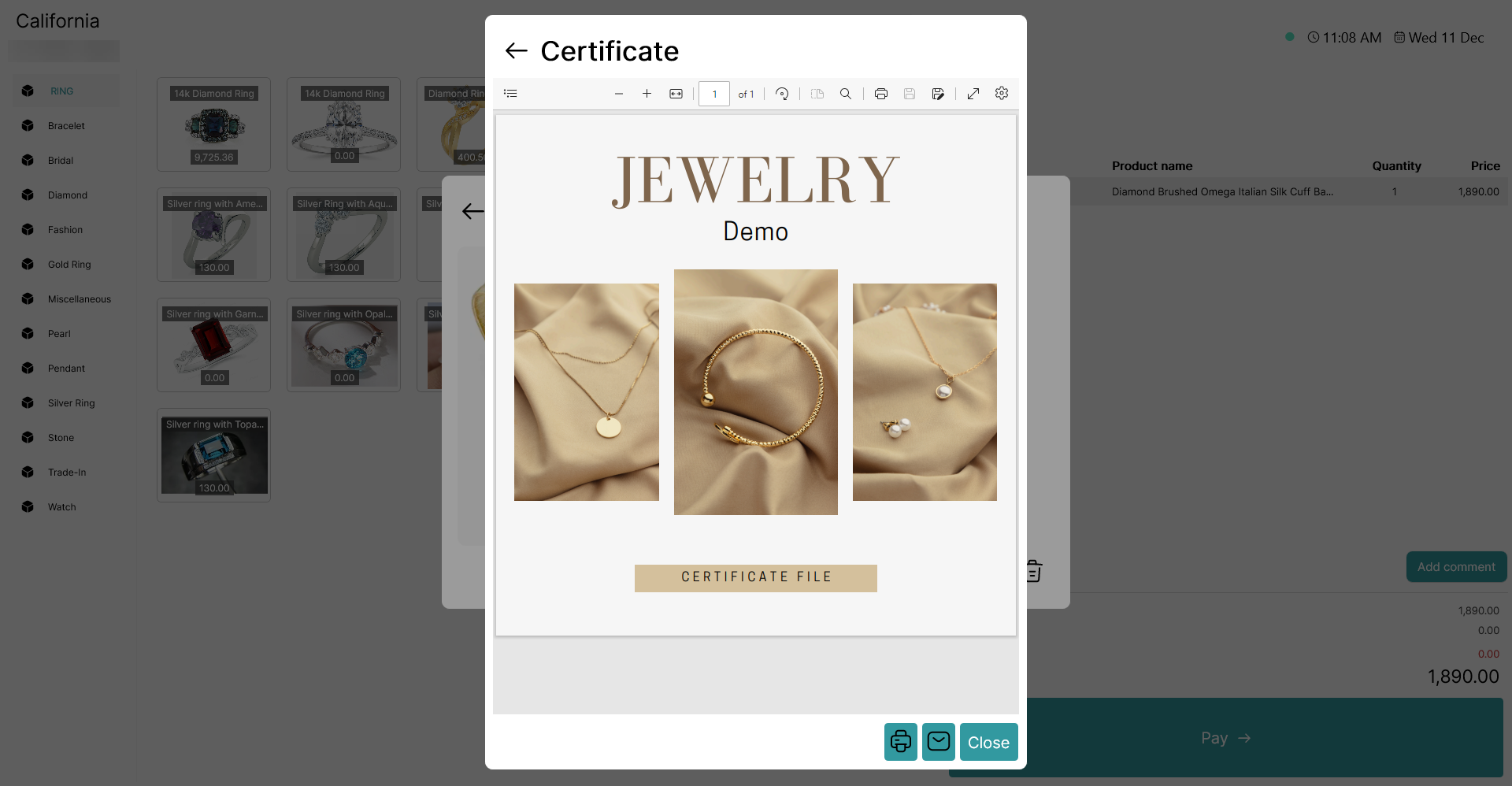Click the California store title

pyautogui.click(x=57, y=21)
